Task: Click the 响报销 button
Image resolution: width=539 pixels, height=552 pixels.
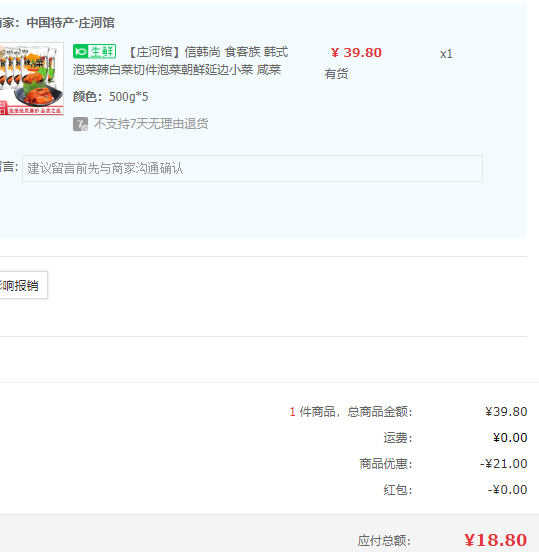Action: 23,285
